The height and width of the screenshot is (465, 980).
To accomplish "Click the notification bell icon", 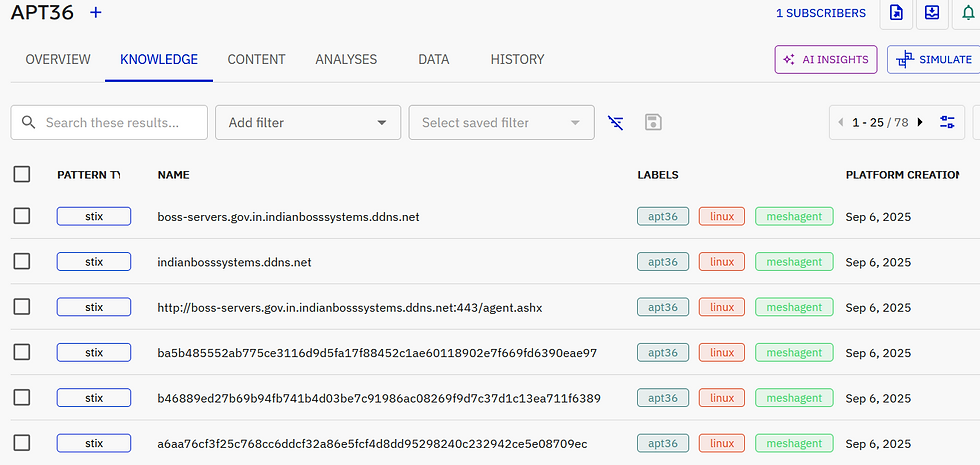I will (968, 13).
